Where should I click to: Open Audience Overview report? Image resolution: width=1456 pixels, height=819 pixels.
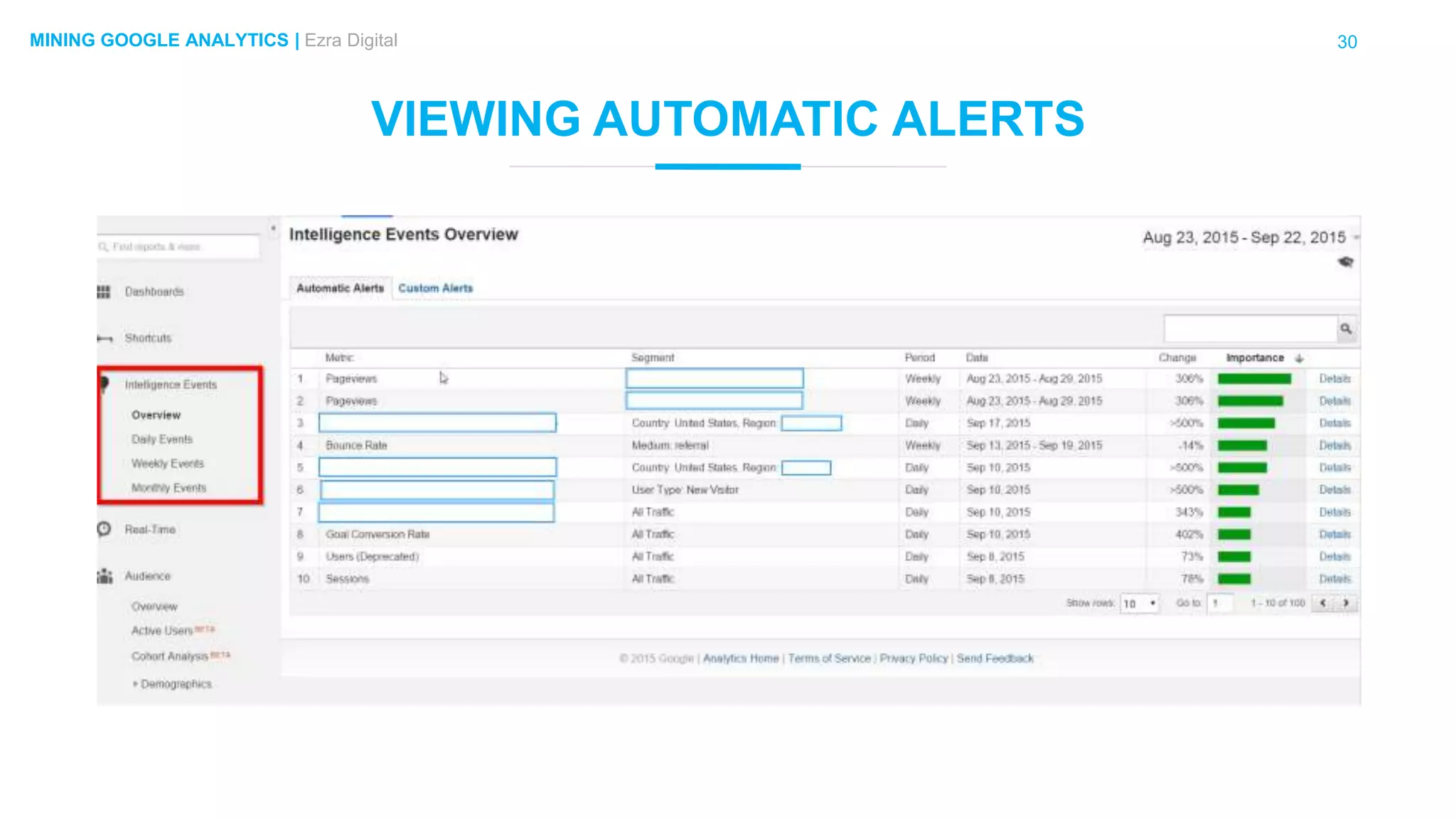pyautogui.click(x=154, y=606)
